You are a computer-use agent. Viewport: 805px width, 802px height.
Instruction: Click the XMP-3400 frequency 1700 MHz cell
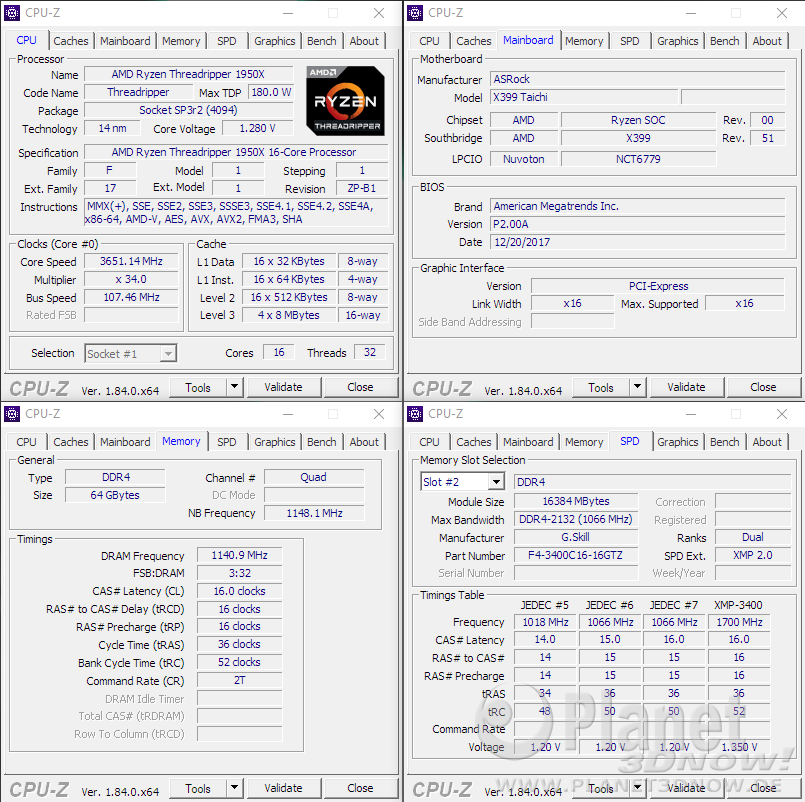tap(739, 622)
